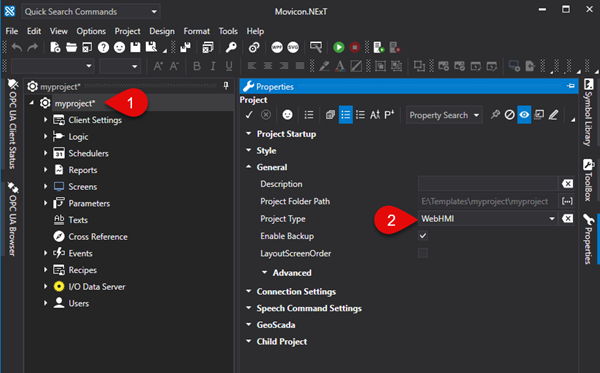Click the SVG round icon
The height and width of the screenshot is (373, 600).
tap(293, 47)
